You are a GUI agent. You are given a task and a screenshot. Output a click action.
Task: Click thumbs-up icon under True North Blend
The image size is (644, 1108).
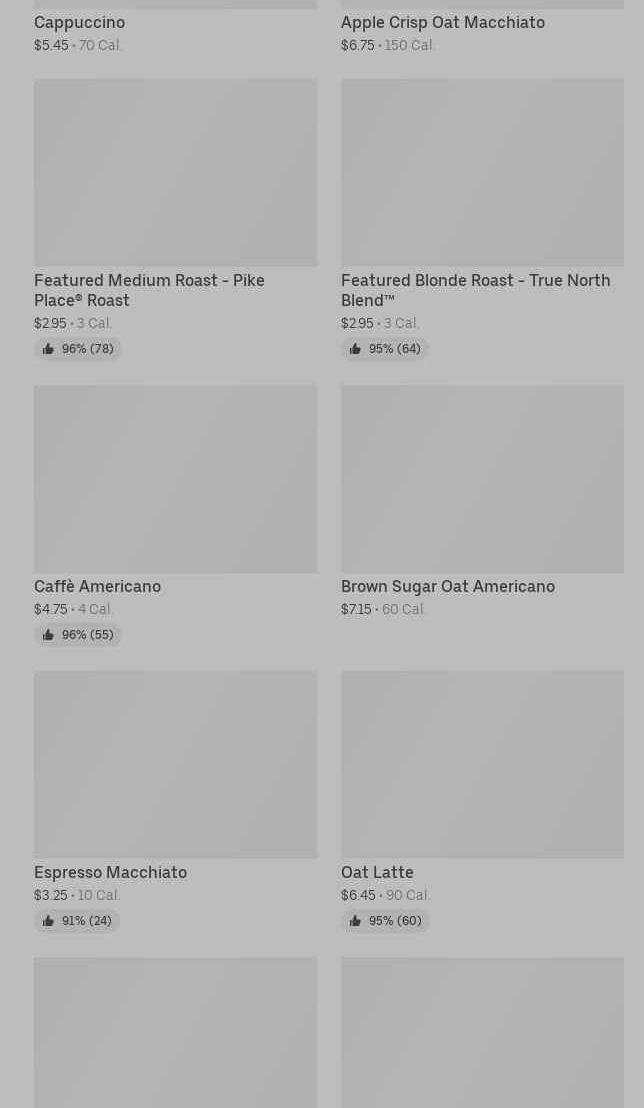355,349
